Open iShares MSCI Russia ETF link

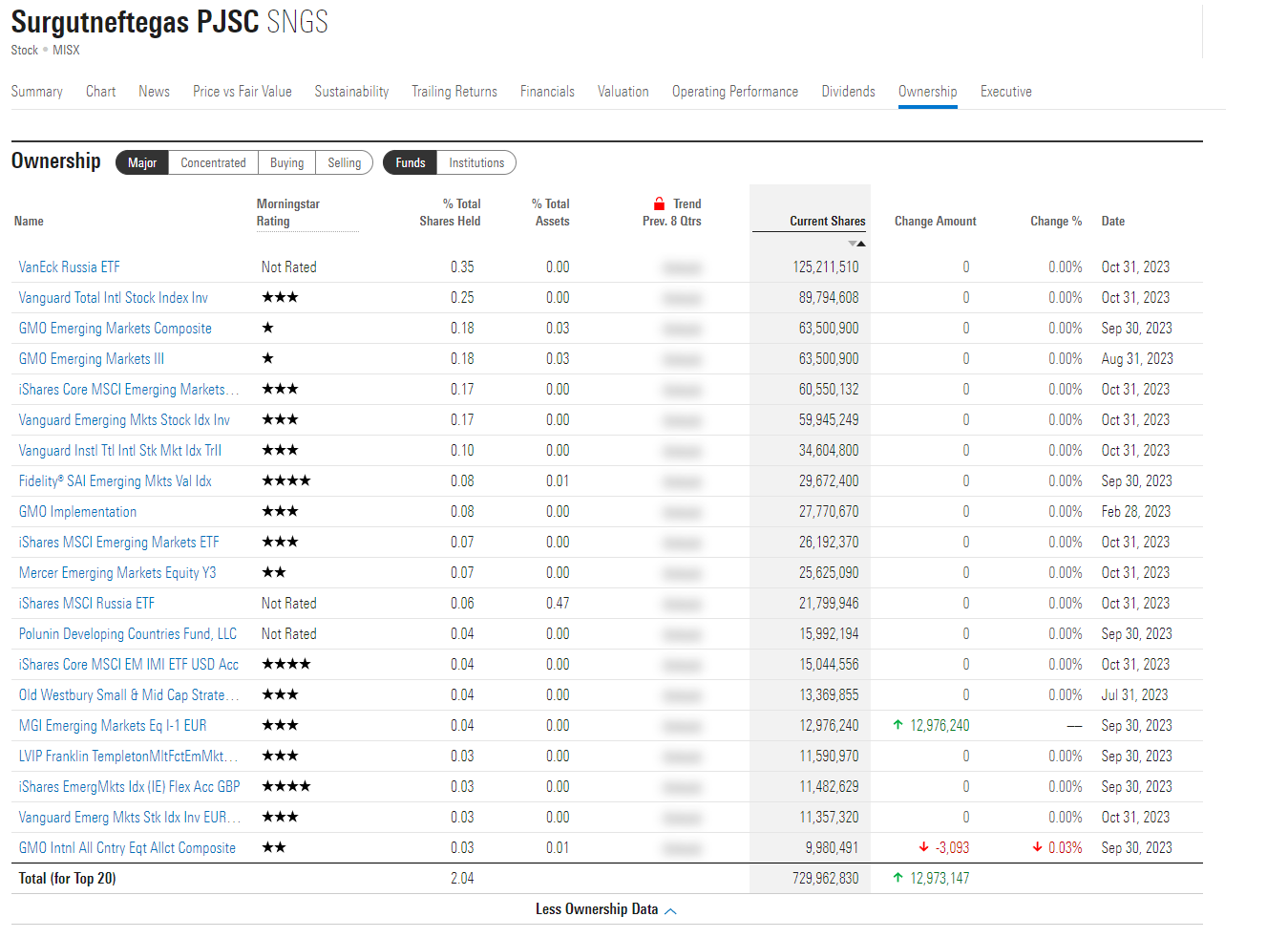pos(87,604)
